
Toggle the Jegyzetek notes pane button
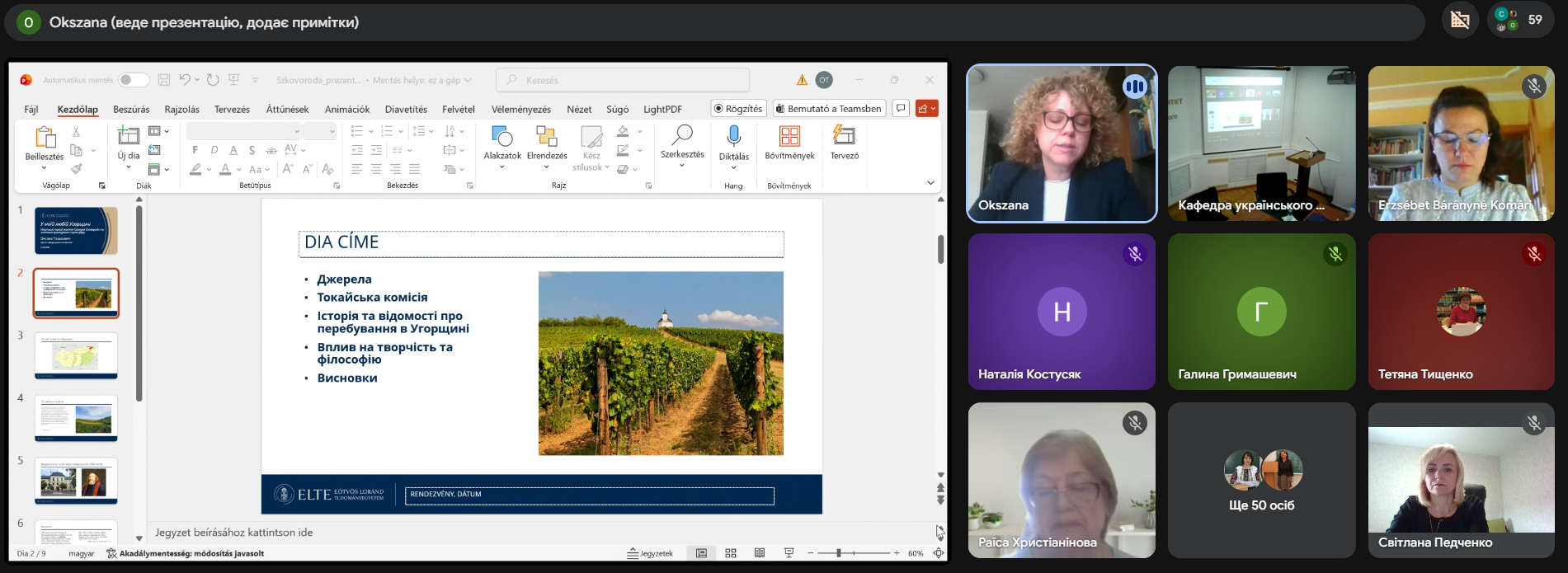coord(651,553)
